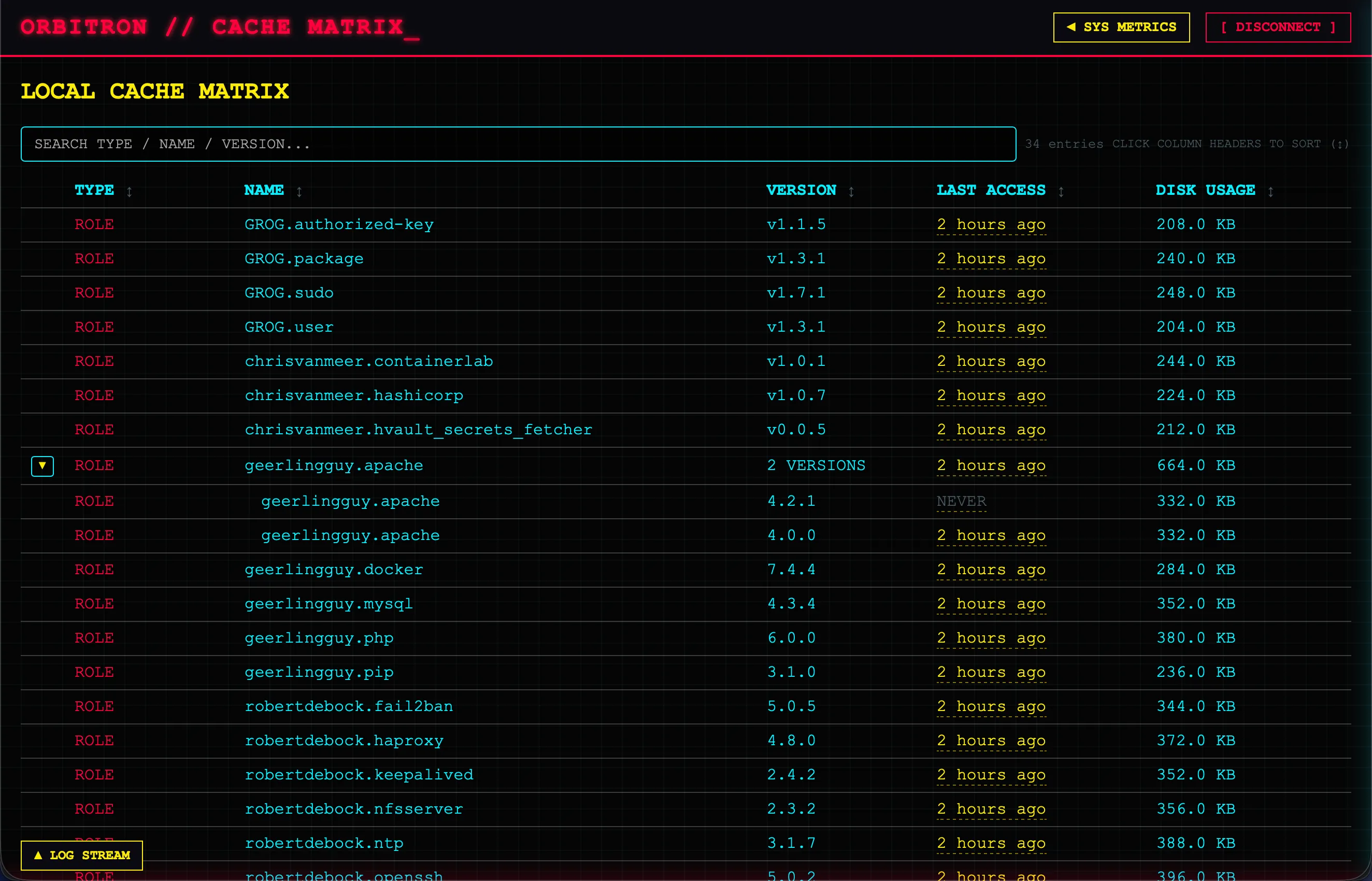The image size is (1372, 881).
Task: Select the GROG.package entry
Action: click(304, 259)
